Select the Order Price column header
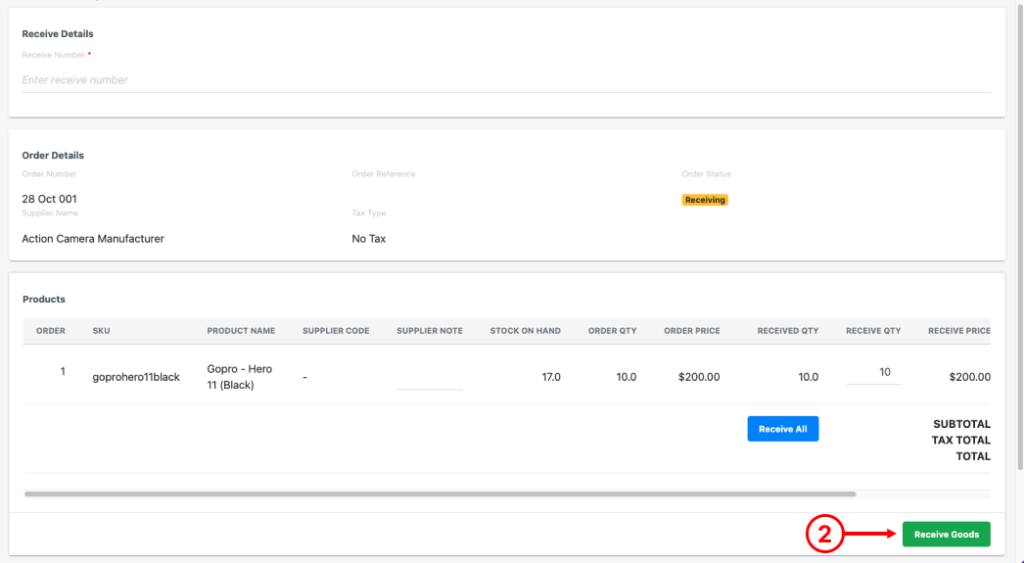Image resolution: width=1024 pixels, height=563 pixels. tap(692, 331)
